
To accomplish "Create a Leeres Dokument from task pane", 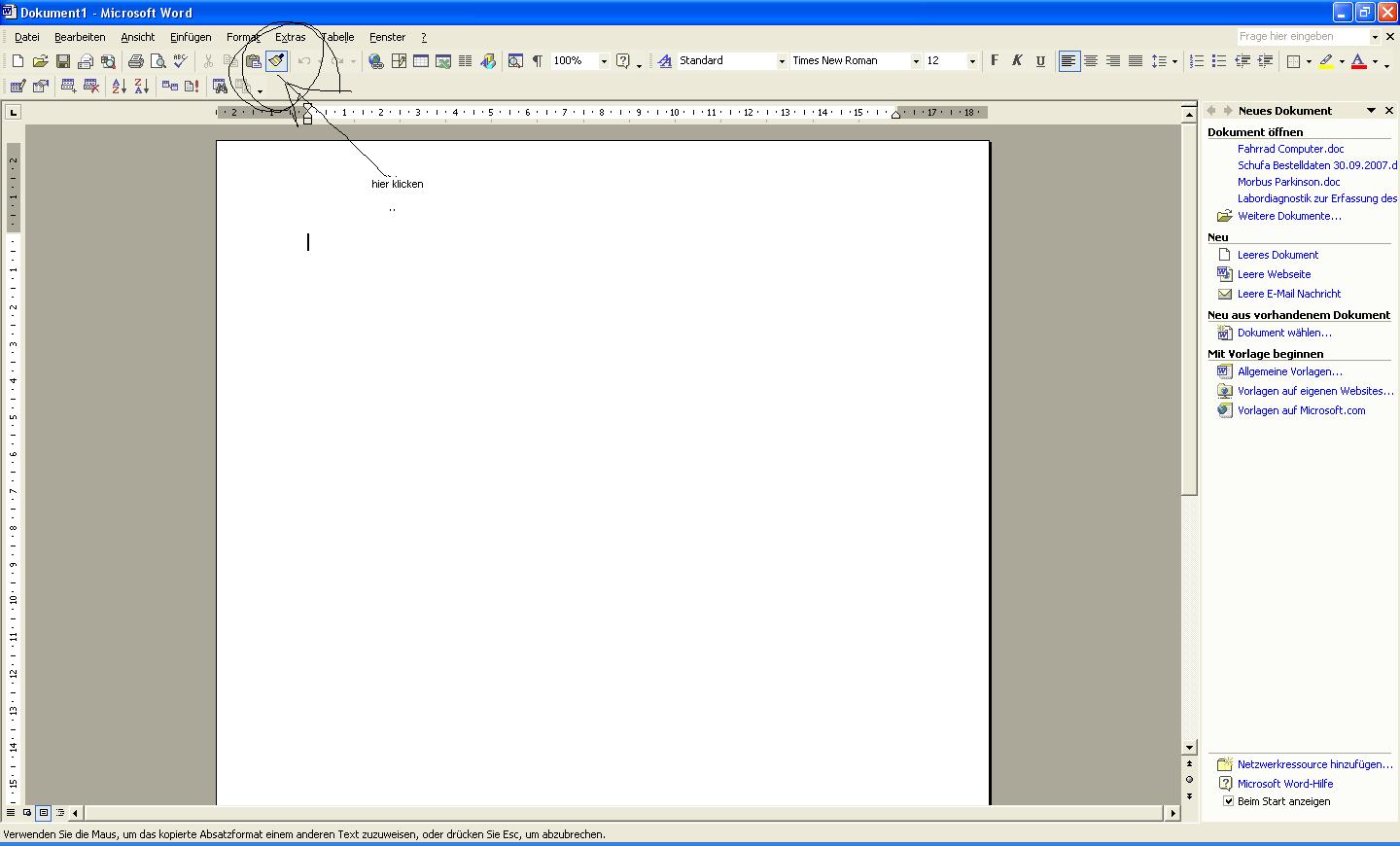I will [1277, 255].
